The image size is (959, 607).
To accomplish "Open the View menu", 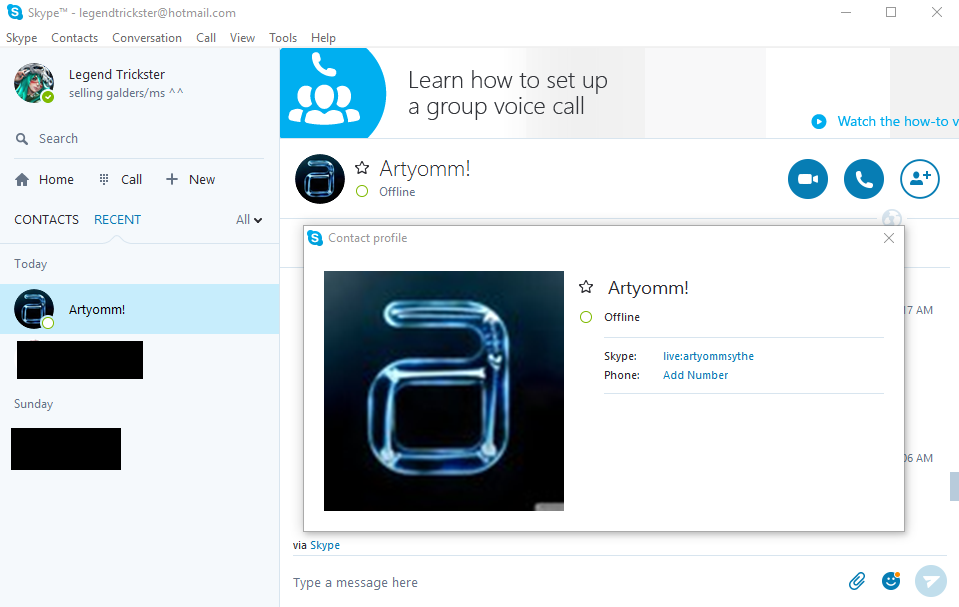I will click(x=242, y=38).
